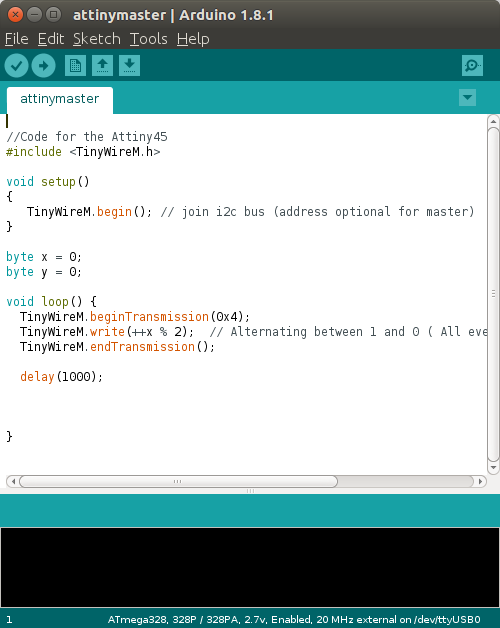Click the board info text in status bar
This screenshot has width=500, height=628.
tap(294, 620)
